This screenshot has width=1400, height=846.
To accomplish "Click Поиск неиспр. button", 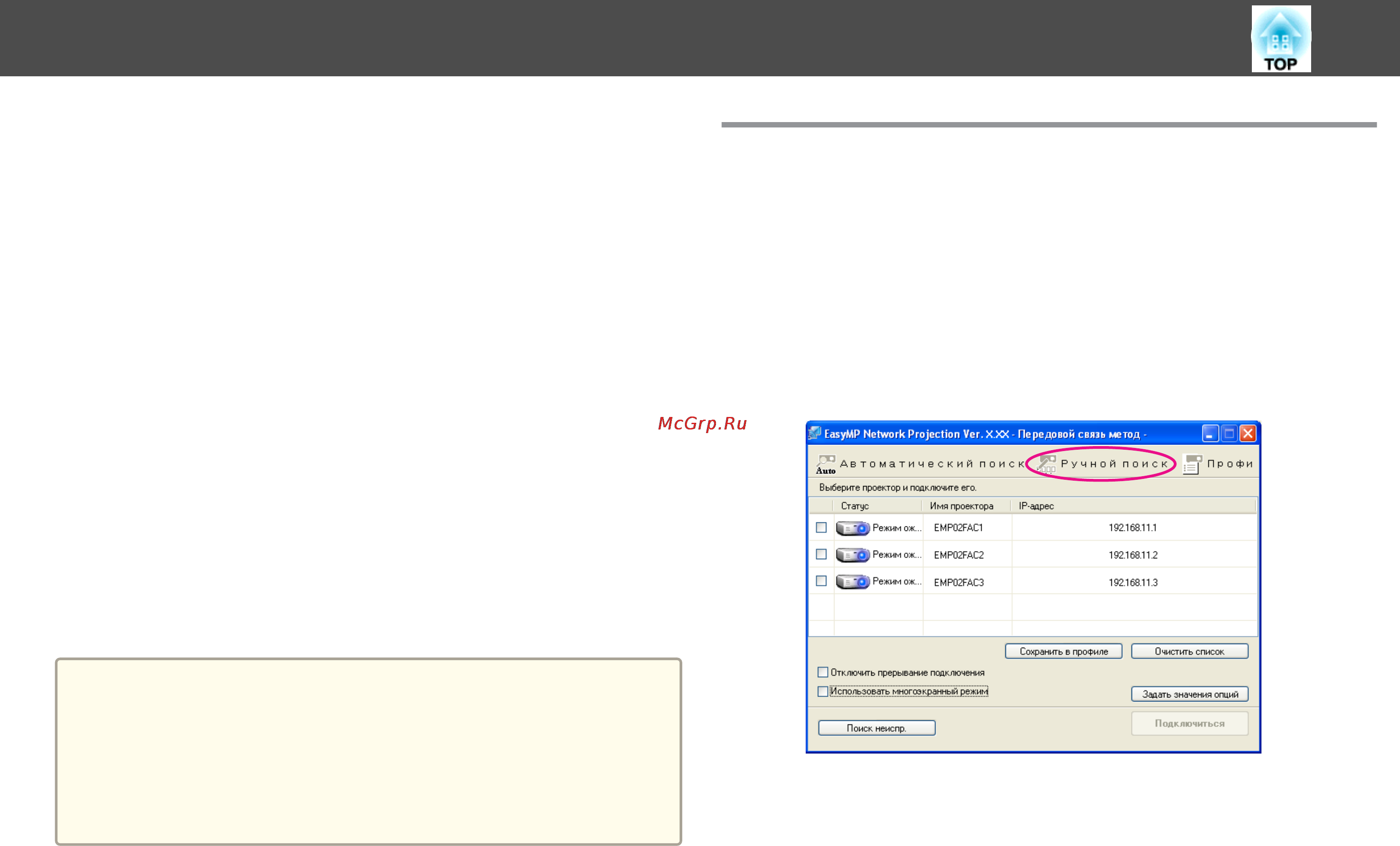I will tap(876, 728).
